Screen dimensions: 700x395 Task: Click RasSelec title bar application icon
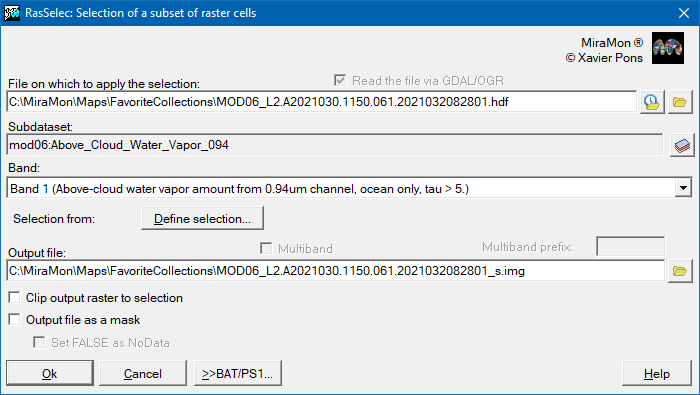[12, 13]
